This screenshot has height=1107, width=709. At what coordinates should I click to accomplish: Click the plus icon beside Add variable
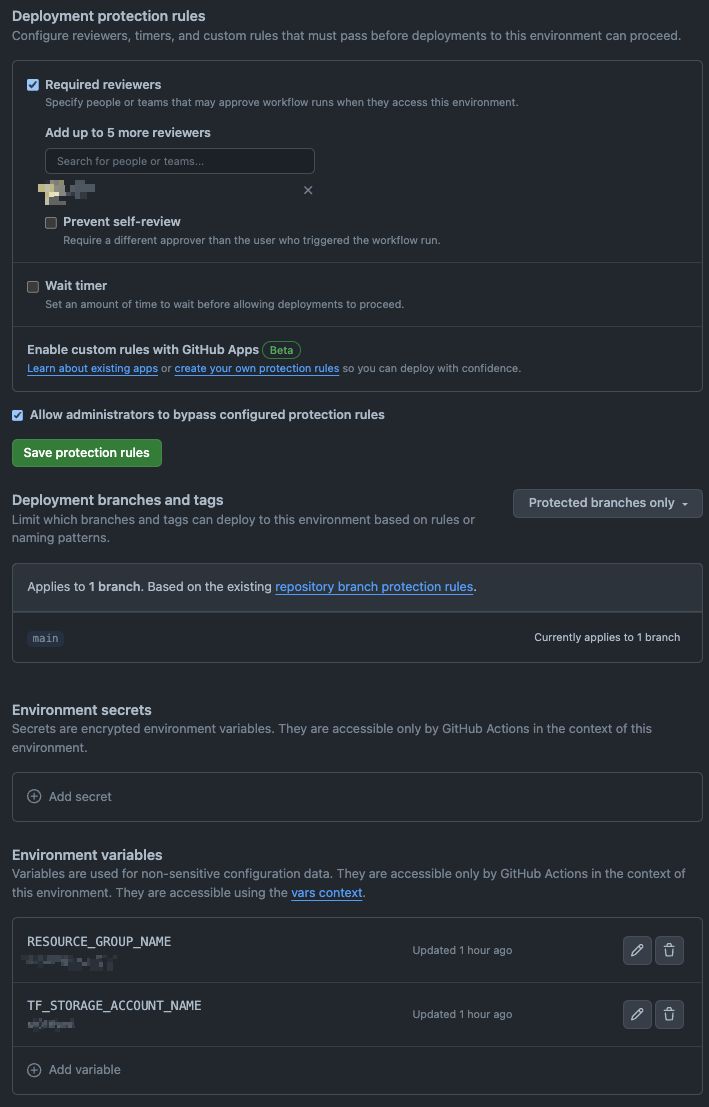(x=34, y=1070)
